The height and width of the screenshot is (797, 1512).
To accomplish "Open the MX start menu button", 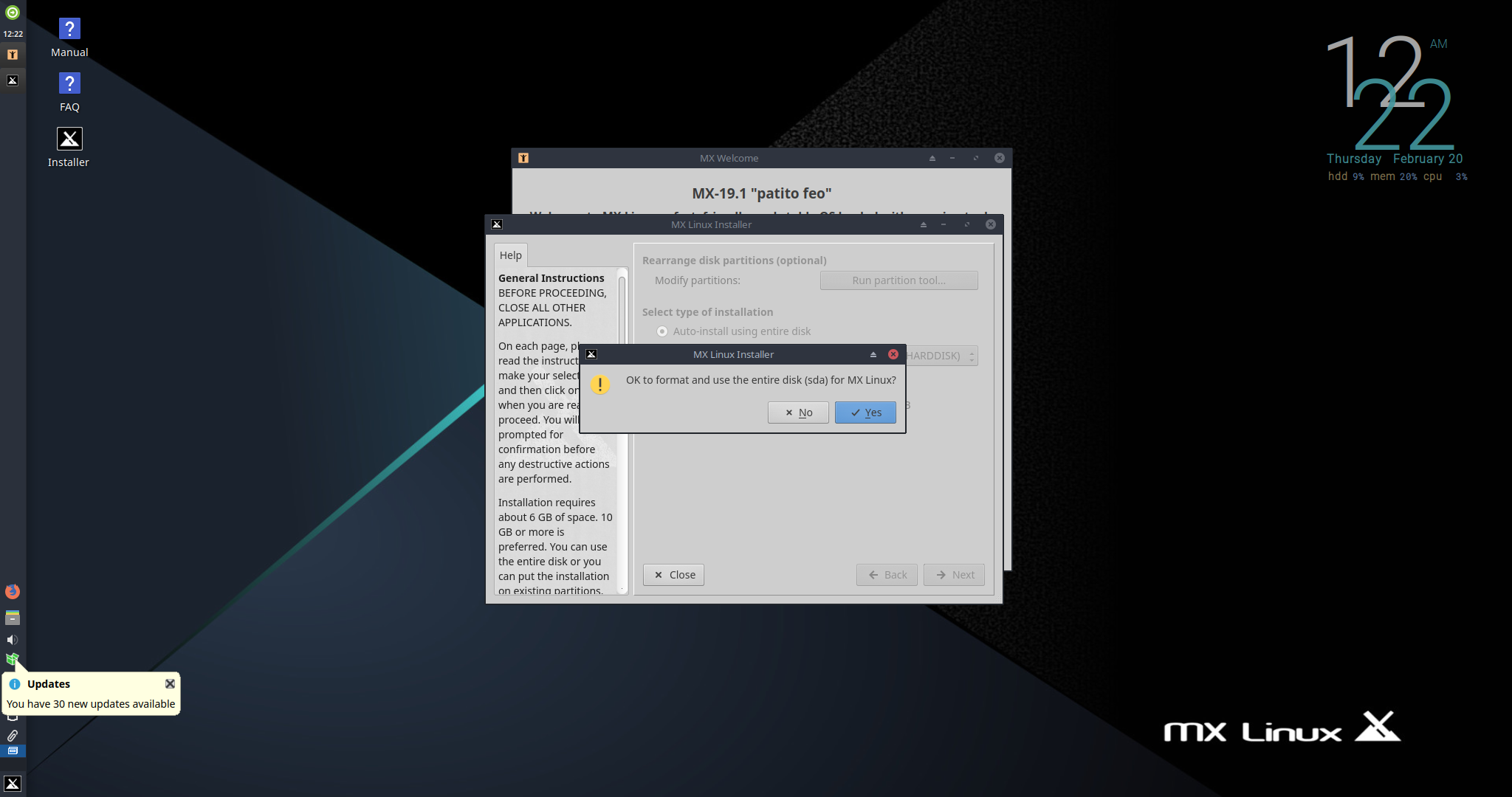I will click(x=13, y=784).
